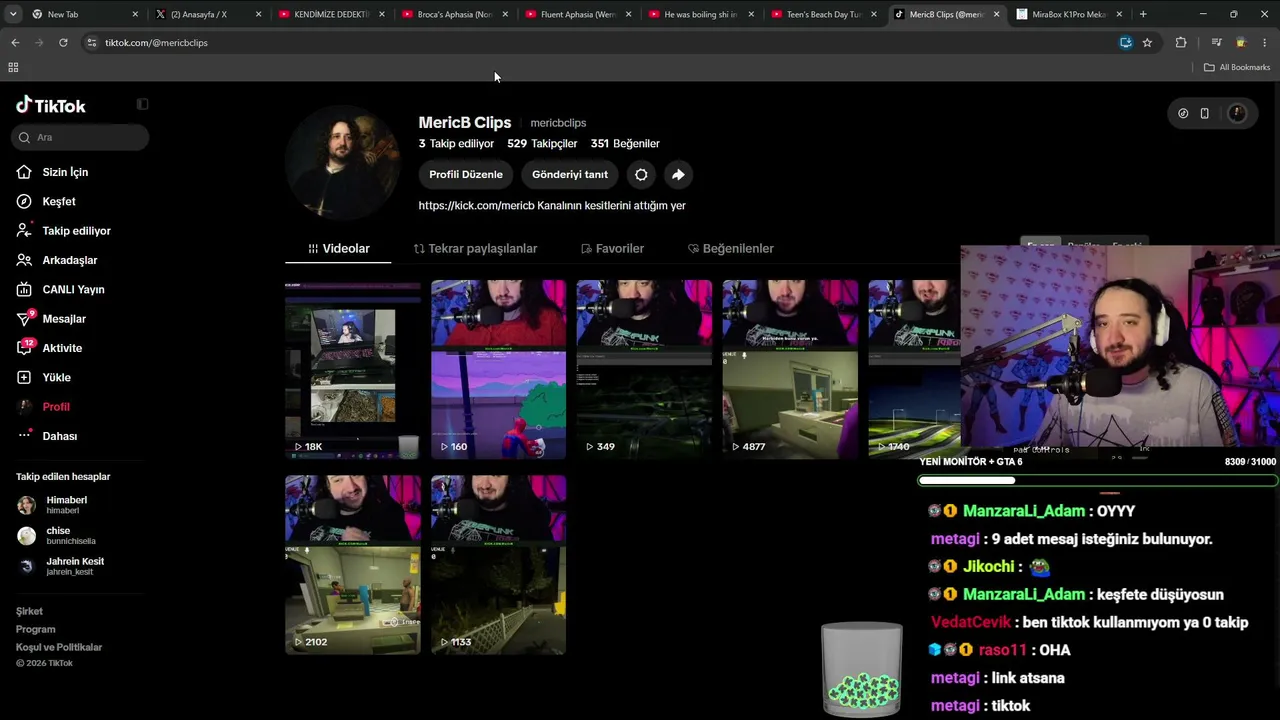Screen dimensions: 1280x720
Task: Open the video with 160 views
Action: (498, 369)
